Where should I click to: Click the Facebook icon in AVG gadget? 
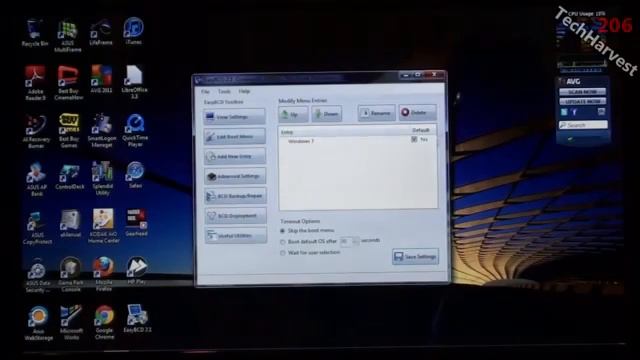point(574,111)
